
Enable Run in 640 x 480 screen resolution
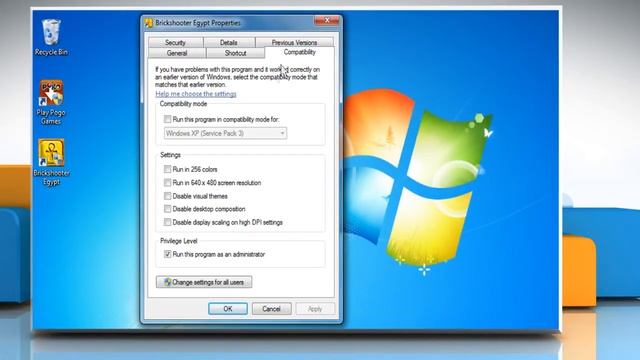167,182
